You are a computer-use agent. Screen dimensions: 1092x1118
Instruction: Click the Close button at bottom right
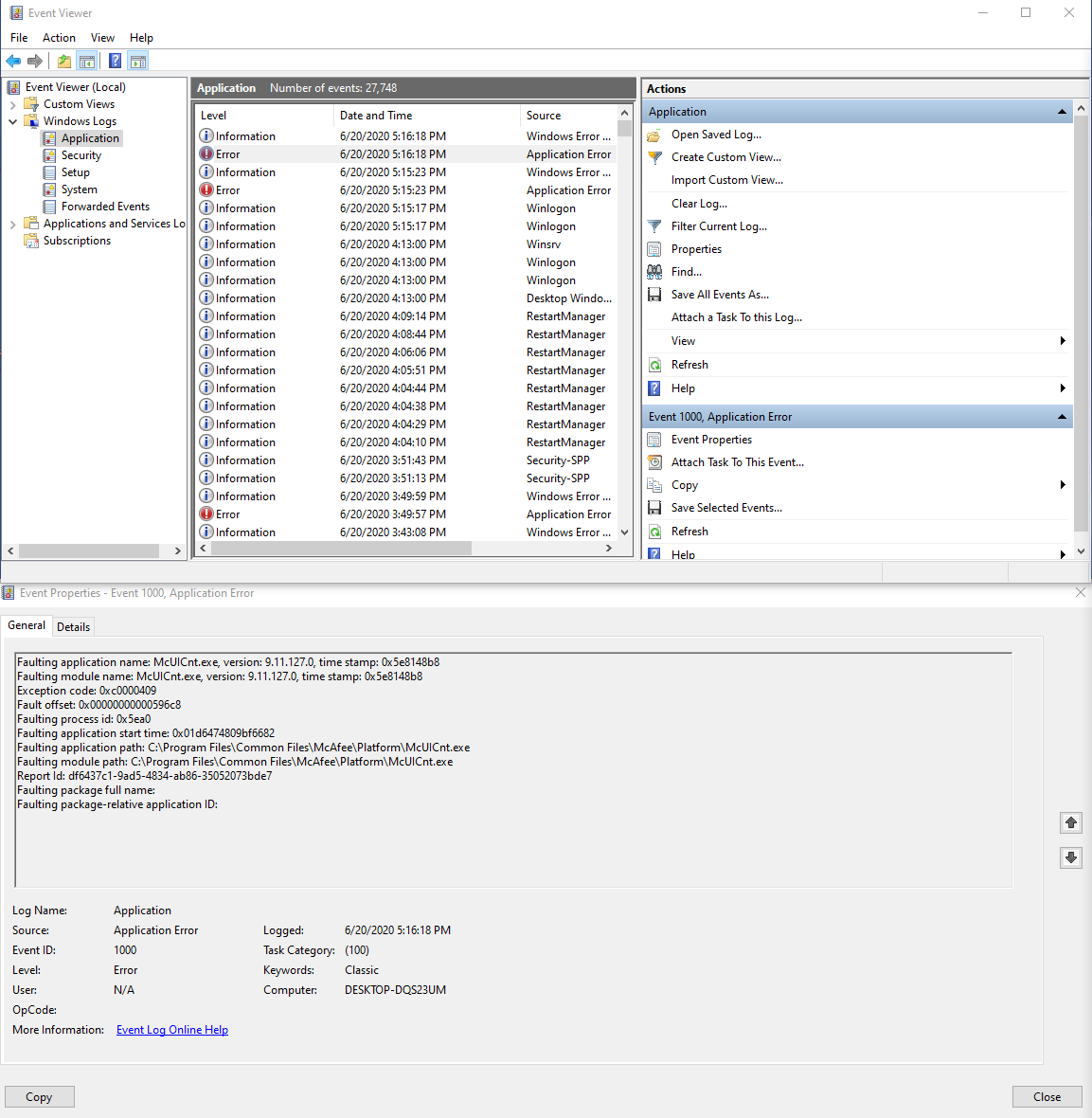coord(1047,1096)
